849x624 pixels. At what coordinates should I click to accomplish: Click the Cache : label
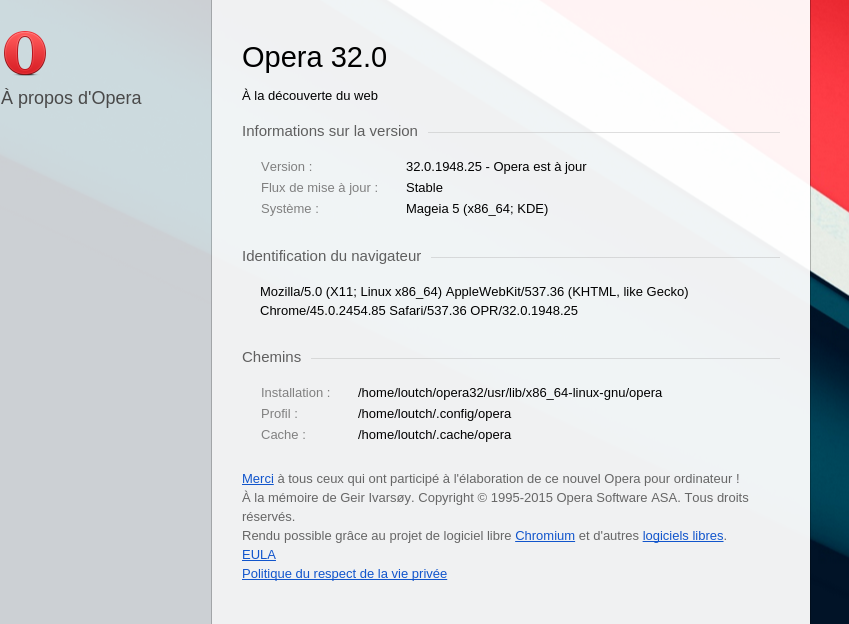pos(283,435)
